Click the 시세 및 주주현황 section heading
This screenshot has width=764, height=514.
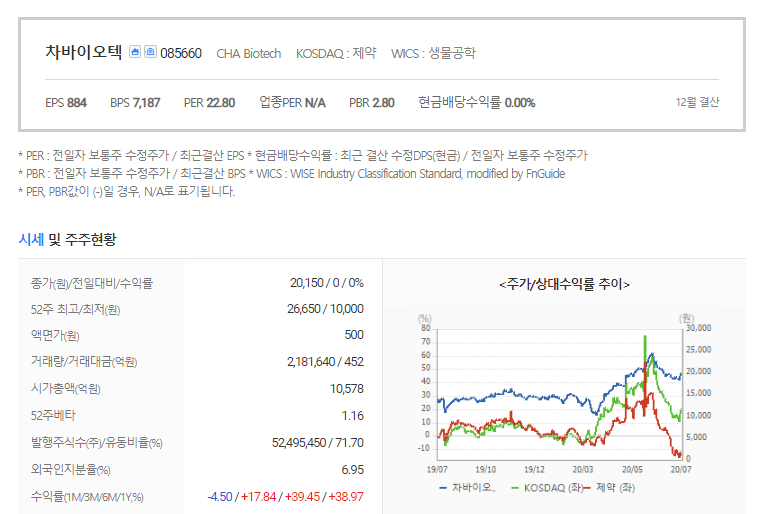[x=67, y=240]
